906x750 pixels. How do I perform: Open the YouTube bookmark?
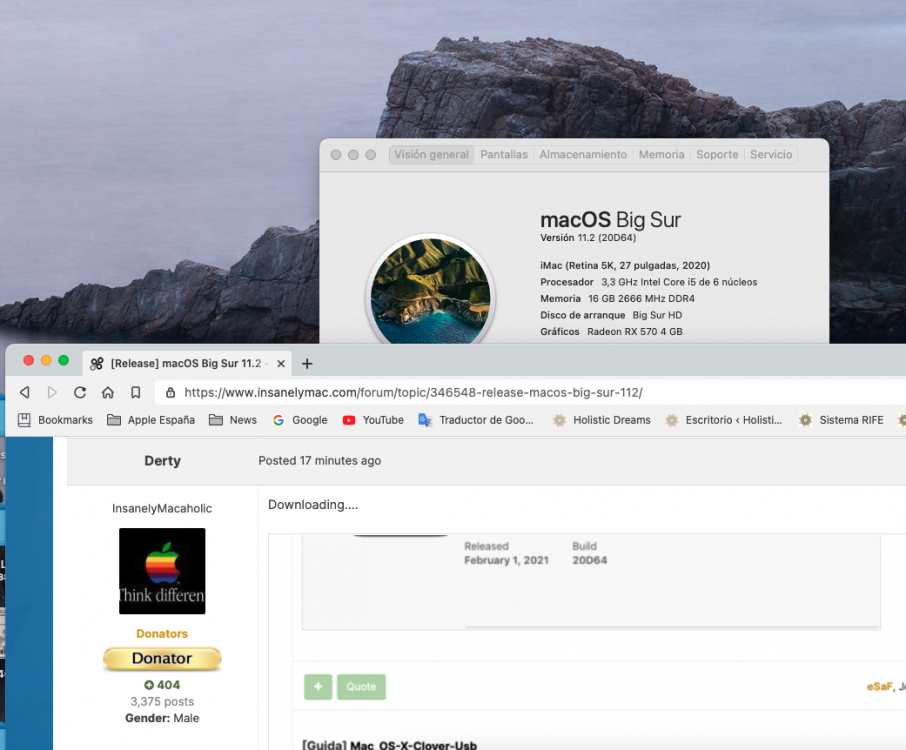coord(373,420)
